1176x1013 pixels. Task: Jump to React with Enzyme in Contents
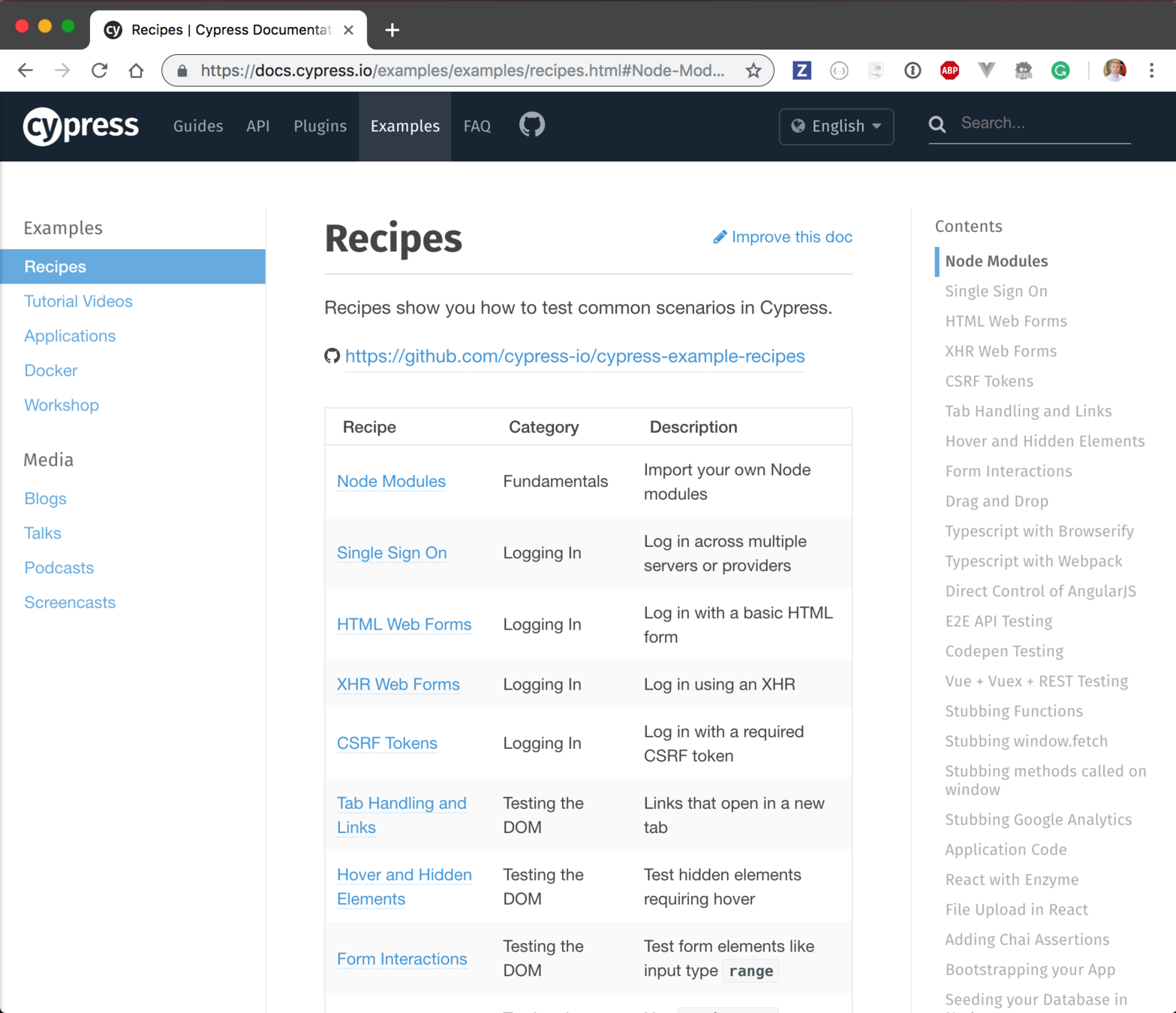(1012, 879)
